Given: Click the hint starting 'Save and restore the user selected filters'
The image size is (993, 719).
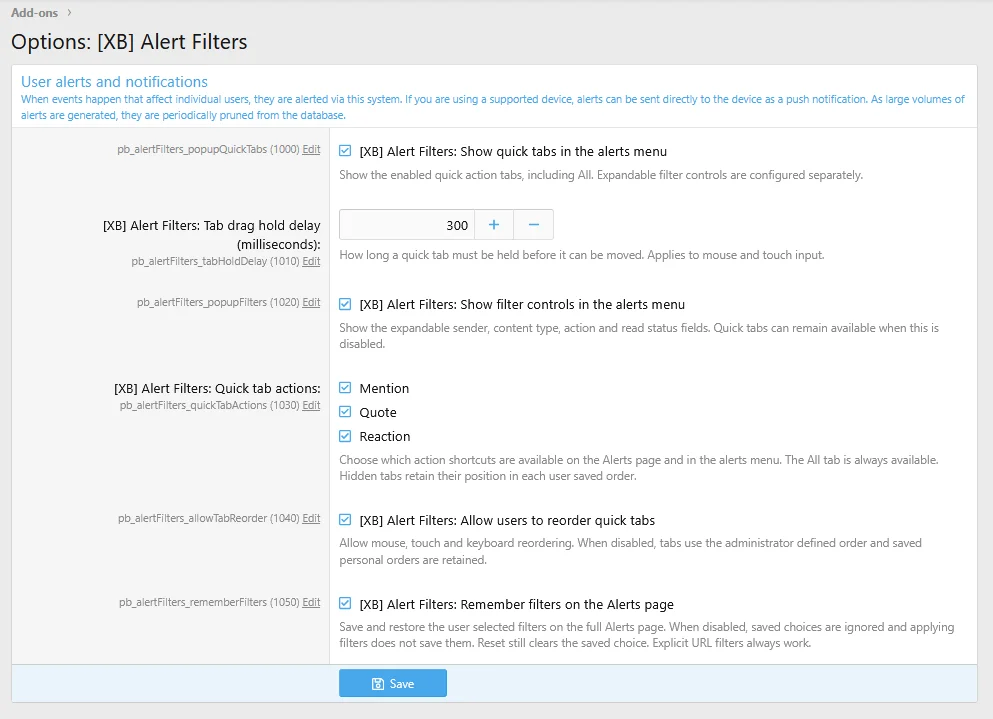Looking at the screenshot, I should coord(647,635).
